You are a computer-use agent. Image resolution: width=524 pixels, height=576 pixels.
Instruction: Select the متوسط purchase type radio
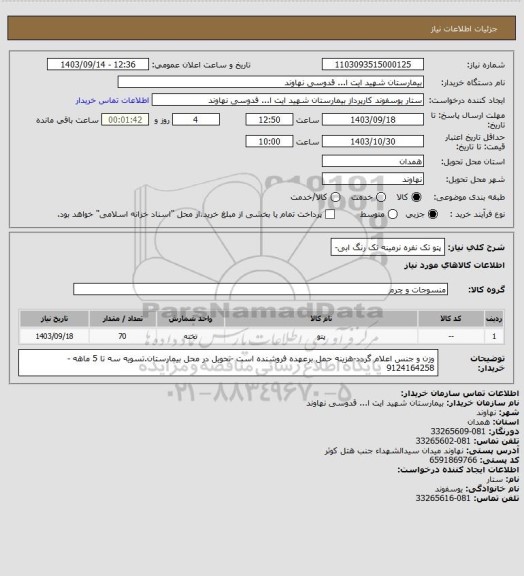pos(393,214)
